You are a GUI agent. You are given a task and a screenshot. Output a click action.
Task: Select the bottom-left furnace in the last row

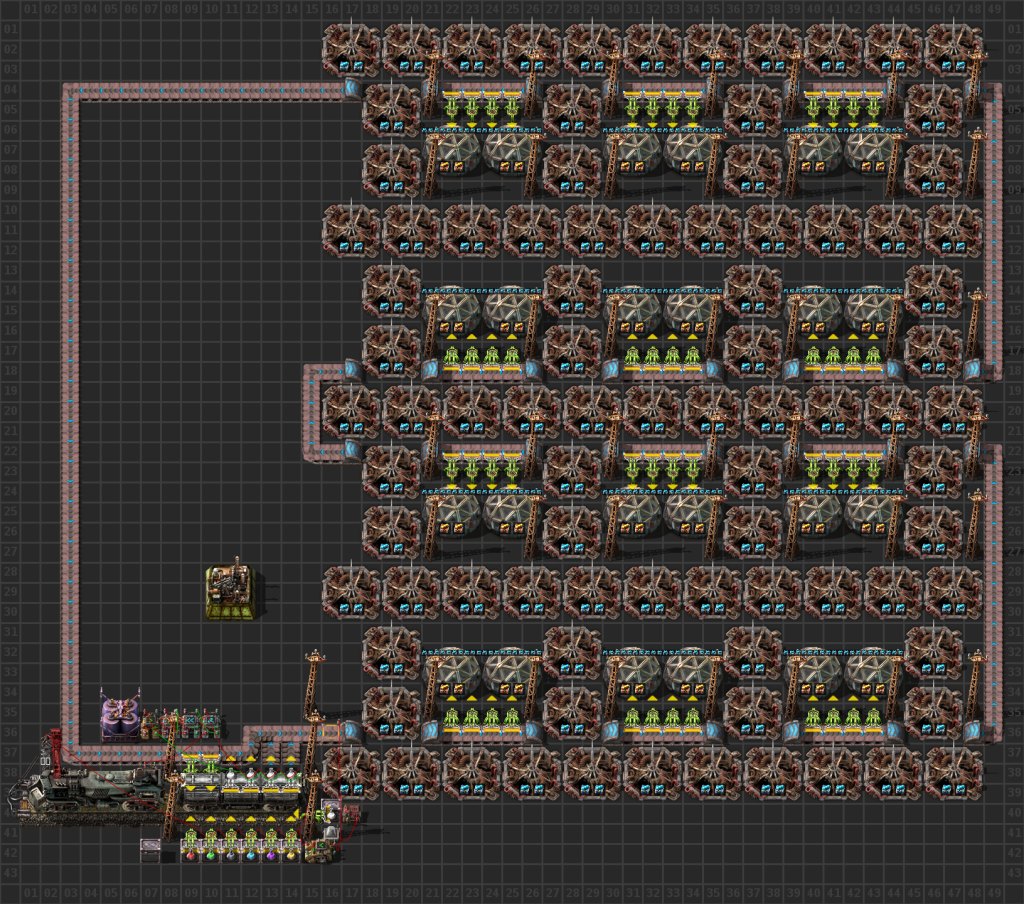pyautogui.click(x=352, y=773)
